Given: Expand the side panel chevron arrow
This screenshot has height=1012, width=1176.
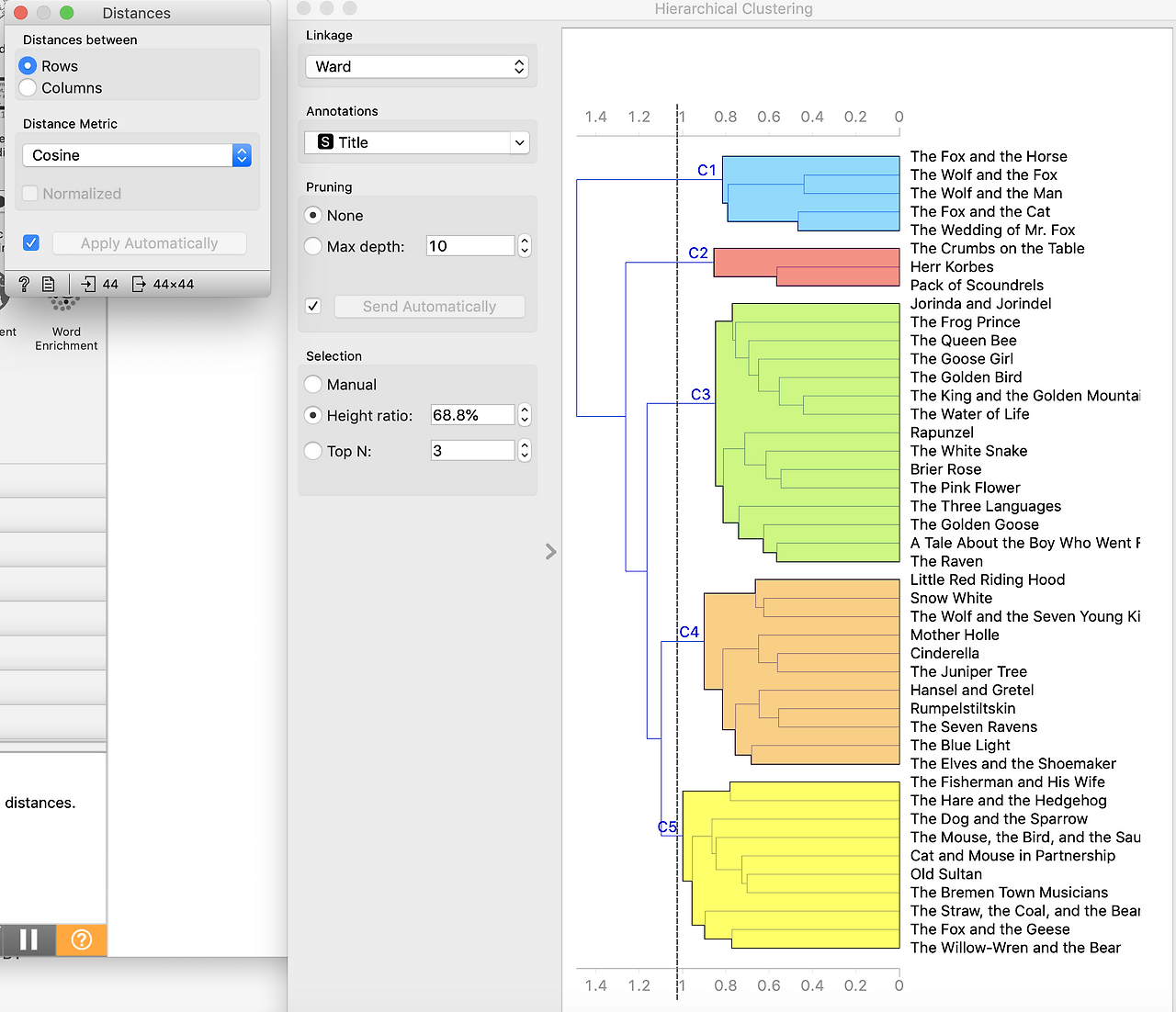Looking at the screenshot, I should click(550, 551).
